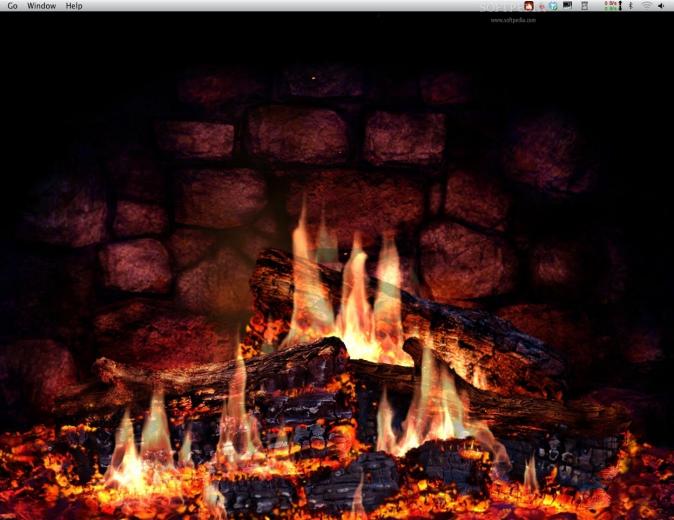Open the Go menu
Image resolution: width=674 pixels, height=520 pixels.
12,6
